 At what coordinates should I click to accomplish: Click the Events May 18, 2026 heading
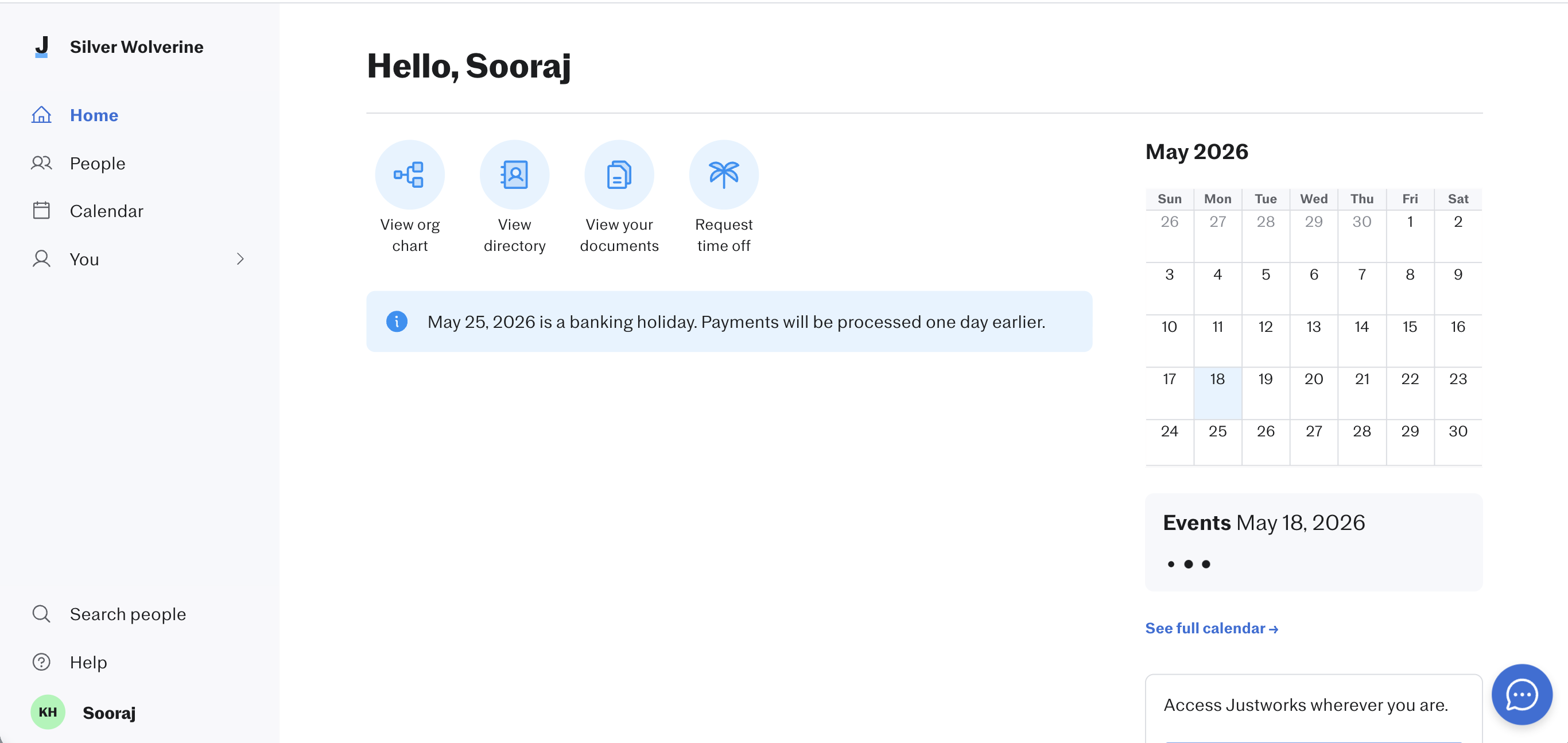[x=1264, y=523]
